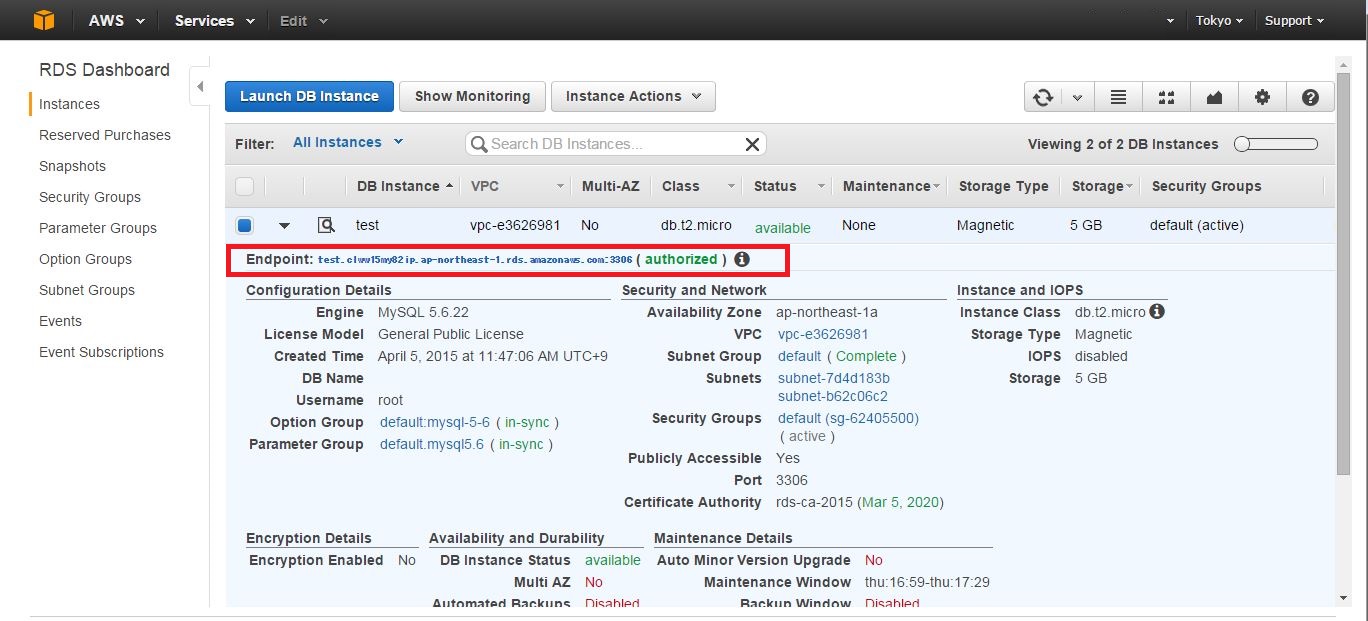Open the default subnet group link
The image size is (1368, 621).
coord(799,356)
